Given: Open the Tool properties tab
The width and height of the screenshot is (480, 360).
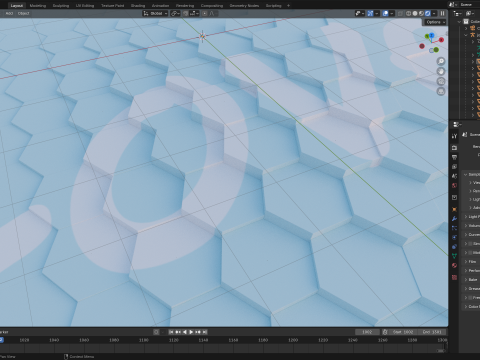Looking at the screenshot, I should tap(454, 136).
